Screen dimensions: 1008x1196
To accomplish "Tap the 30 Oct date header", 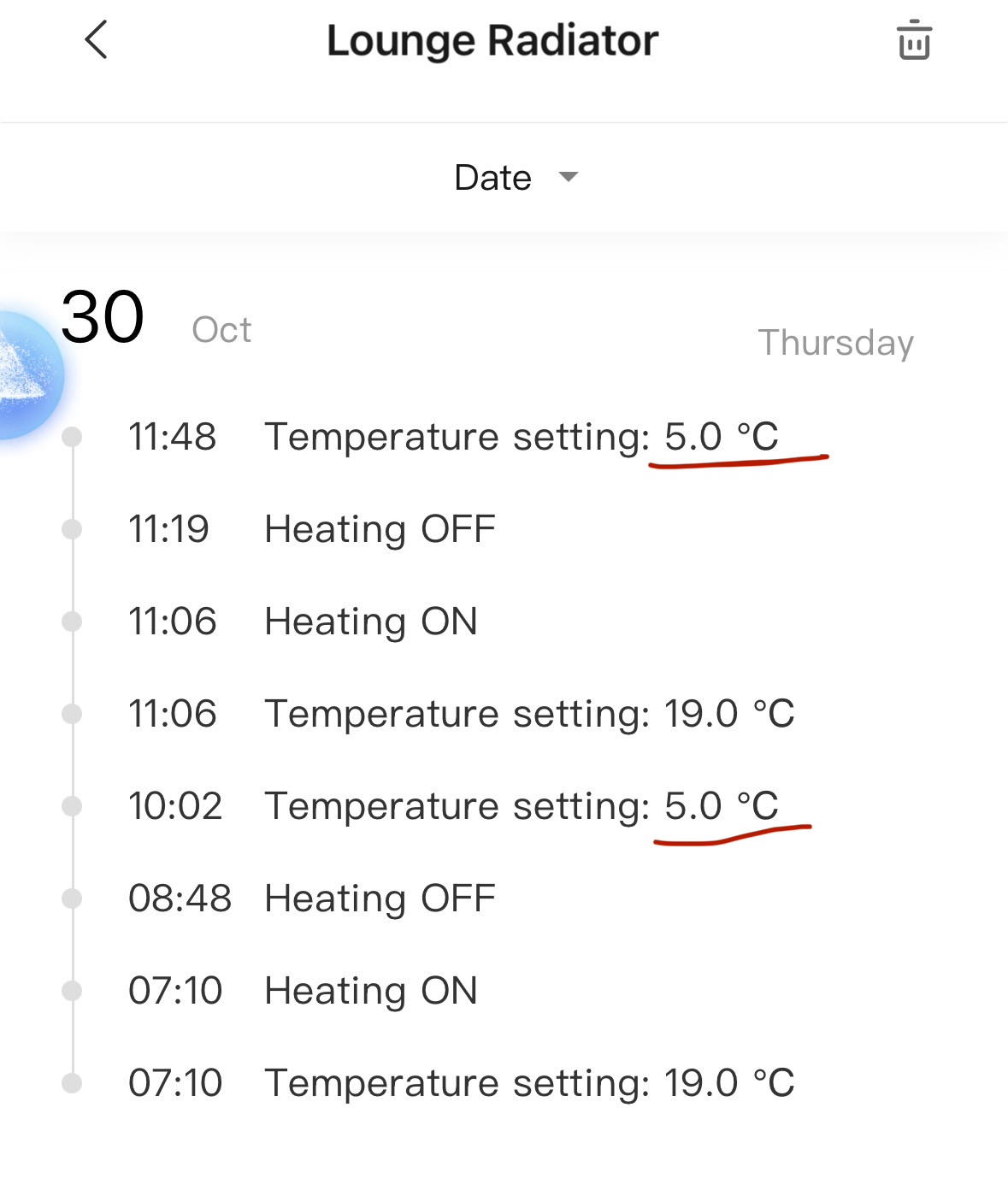I will pyautogui.click(x=154, y=319).
